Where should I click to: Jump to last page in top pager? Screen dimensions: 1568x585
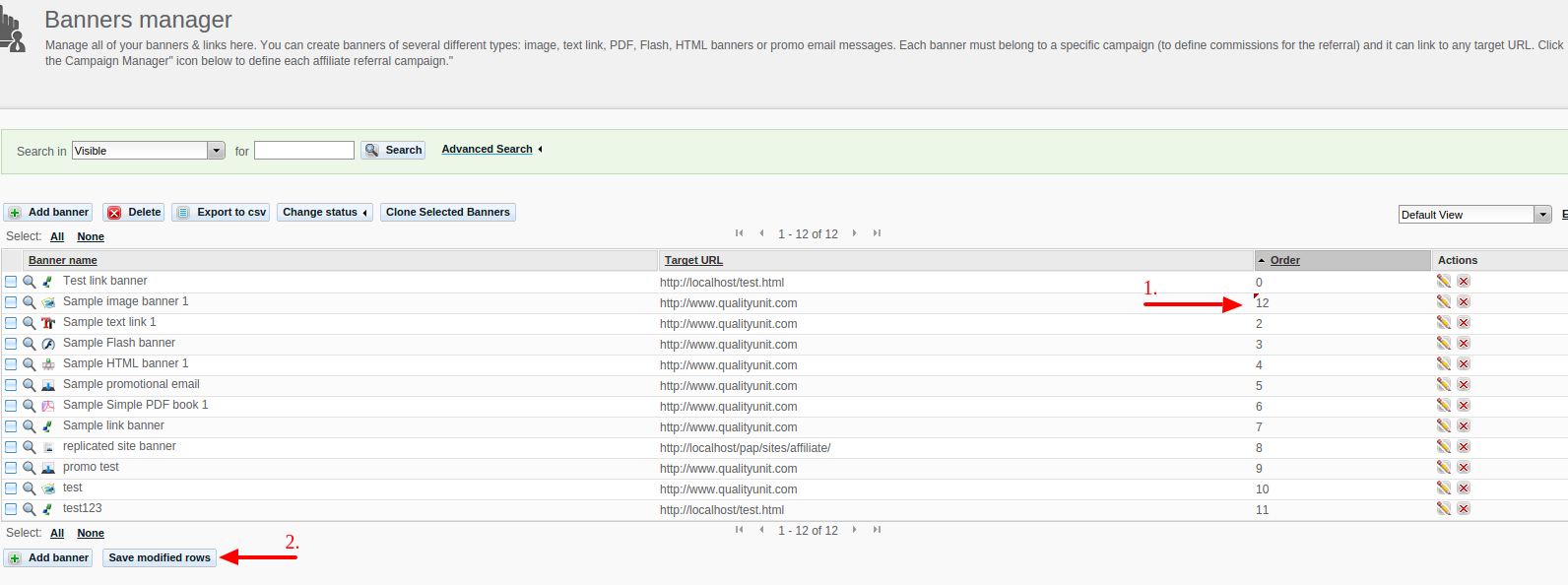pos(877,233)
